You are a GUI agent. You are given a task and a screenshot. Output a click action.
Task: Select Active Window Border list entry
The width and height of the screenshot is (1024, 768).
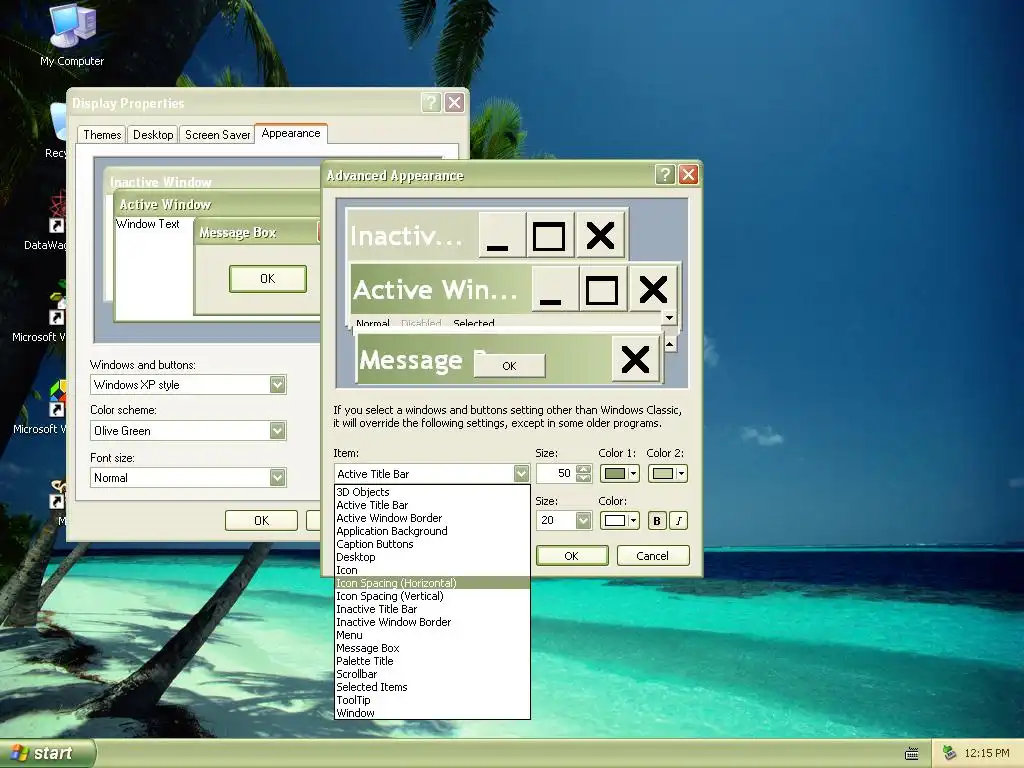(x=432, y=518)
